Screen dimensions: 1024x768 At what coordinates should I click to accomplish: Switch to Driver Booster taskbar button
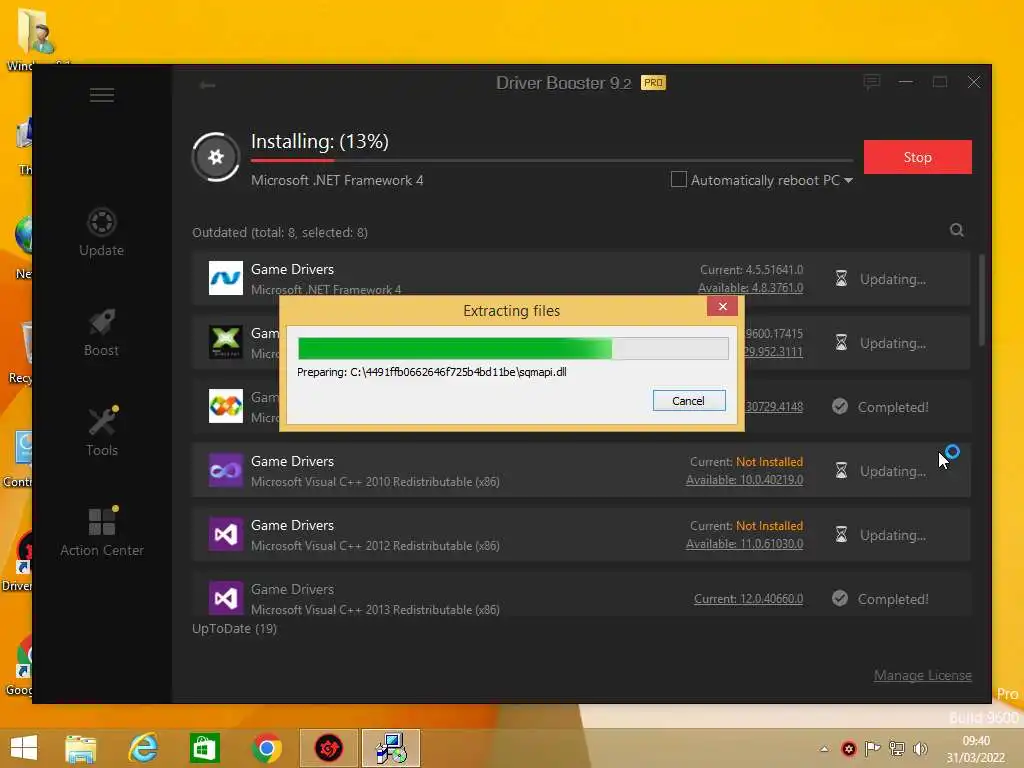tap(328, 748)
